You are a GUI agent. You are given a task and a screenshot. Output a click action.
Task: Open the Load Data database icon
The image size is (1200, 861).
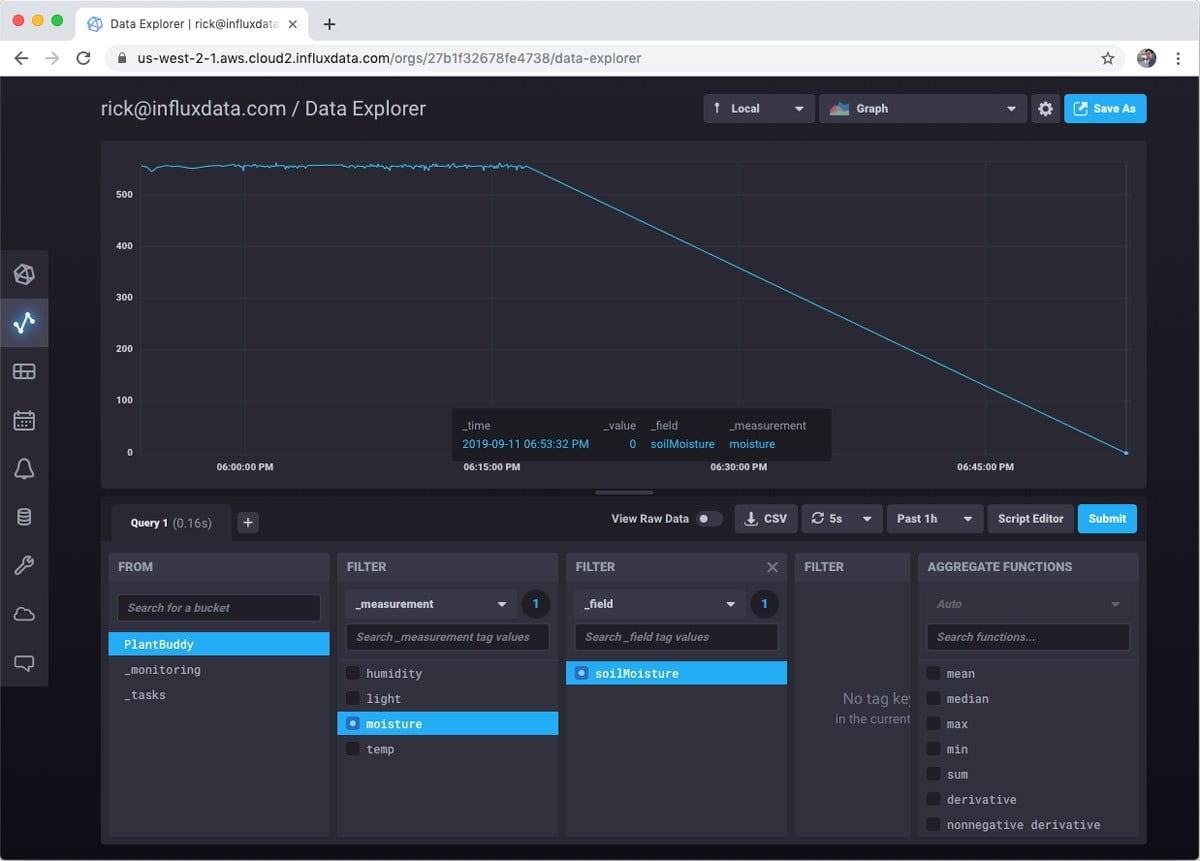click(x=25, y=517)
